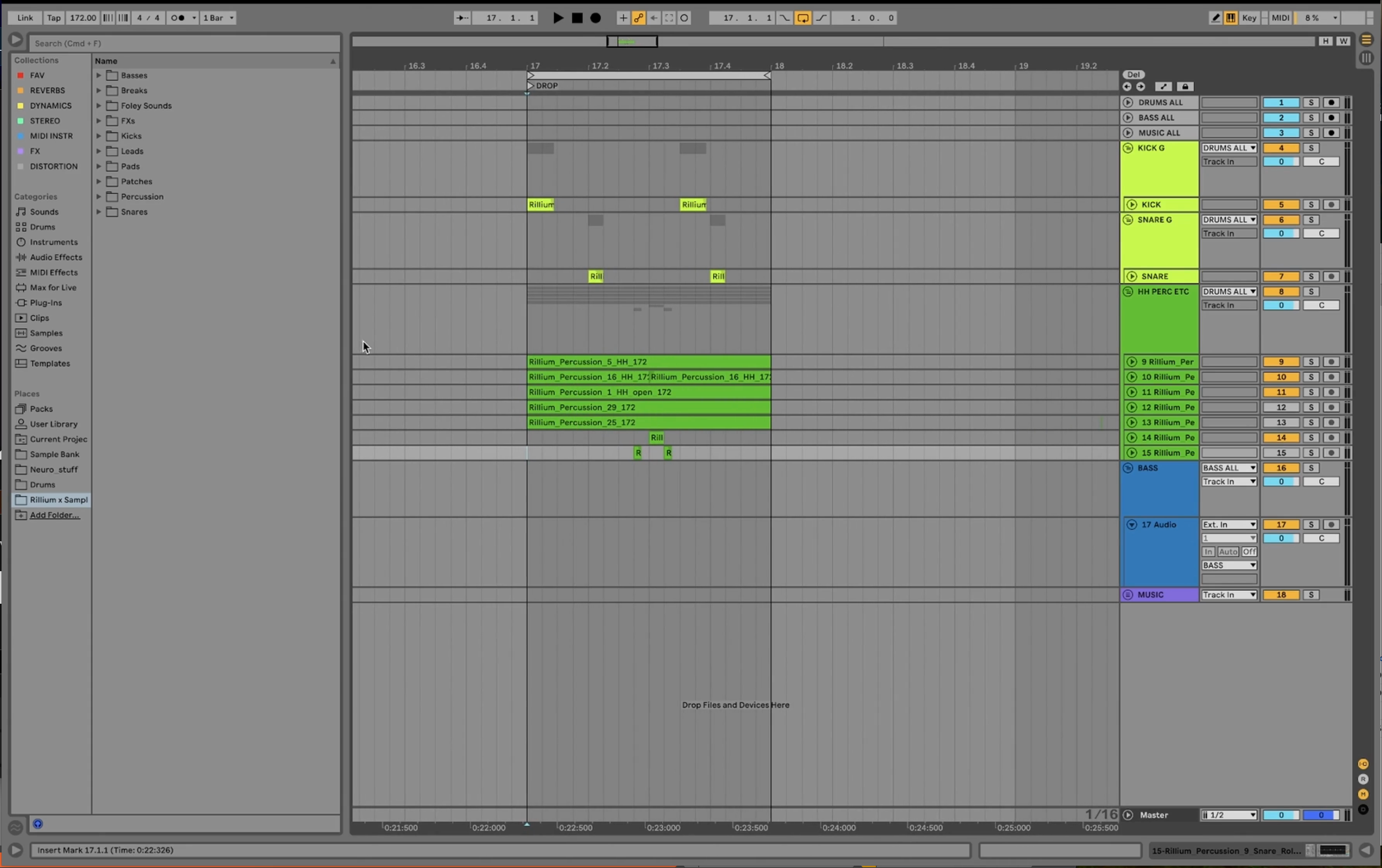Open the Samples category
Viewport: 1382px width, 868px height.
pyautogui.click(x=46, y=333)
